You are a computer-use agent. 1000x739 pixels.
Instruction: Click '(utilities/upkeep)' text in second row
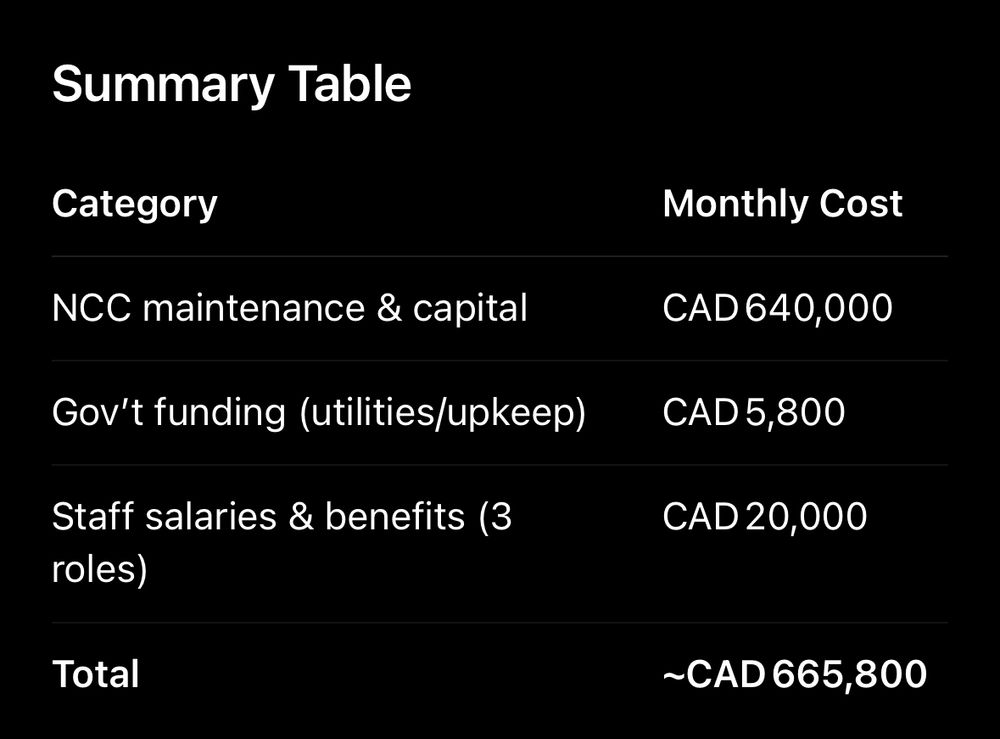(x=443, y=413)
